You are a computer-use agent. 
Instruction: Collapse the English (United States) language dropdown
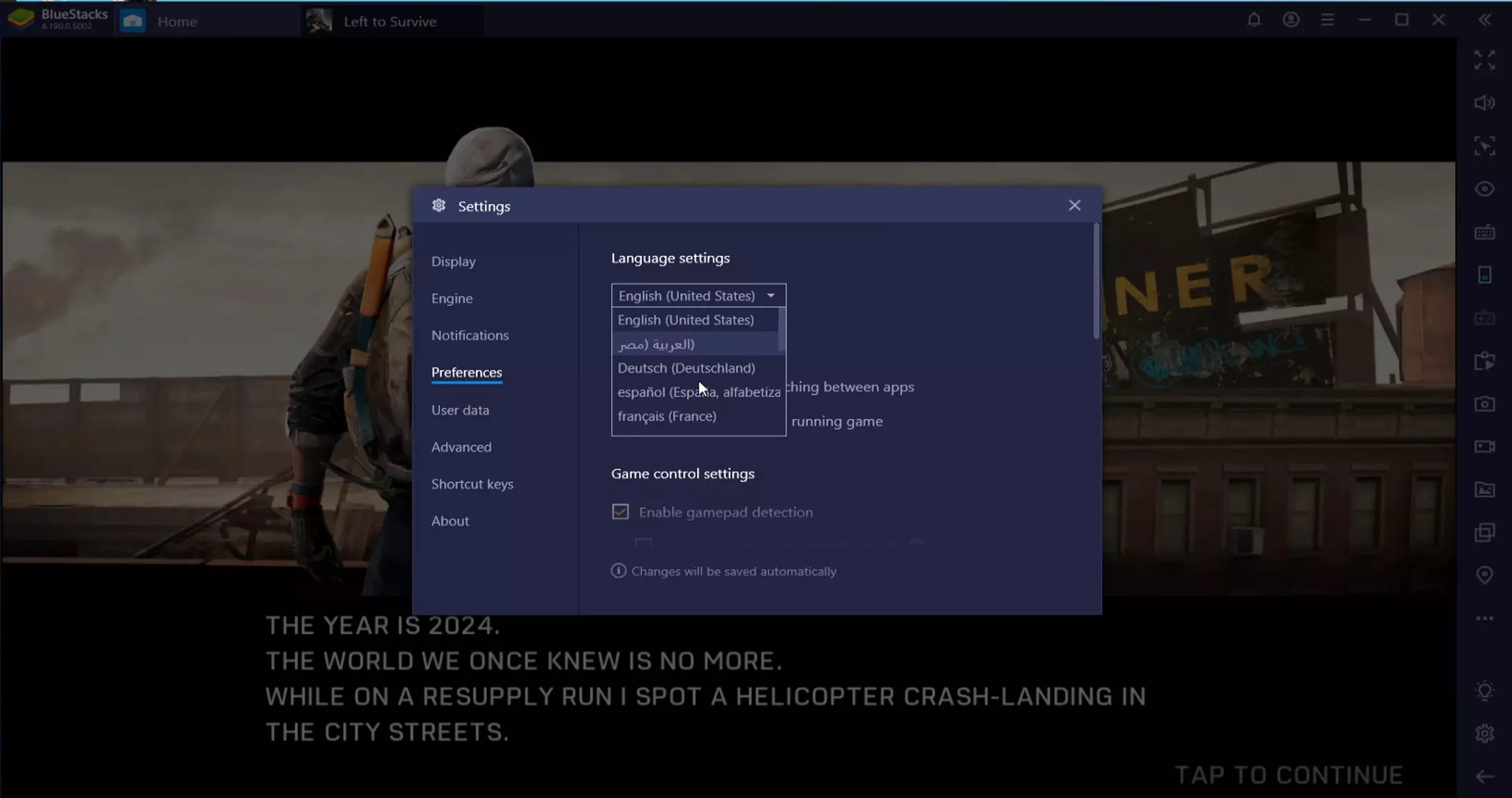(x=771, y=296)
